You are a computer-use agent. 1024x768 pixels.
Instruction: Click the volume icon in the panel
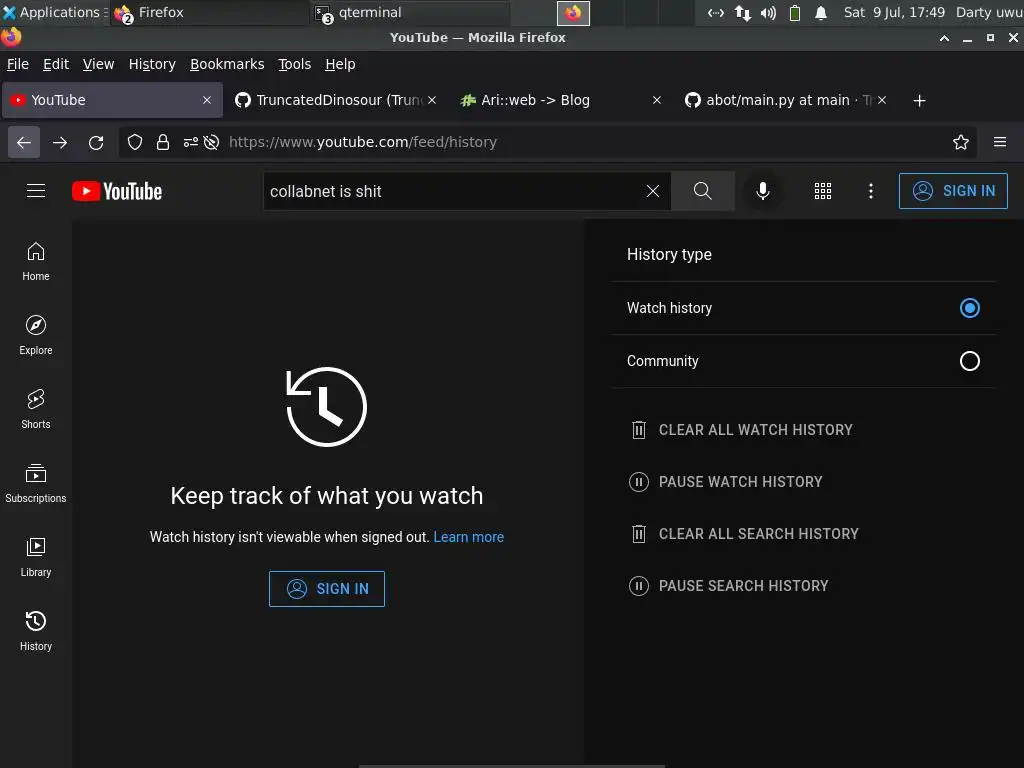(769, 12)
